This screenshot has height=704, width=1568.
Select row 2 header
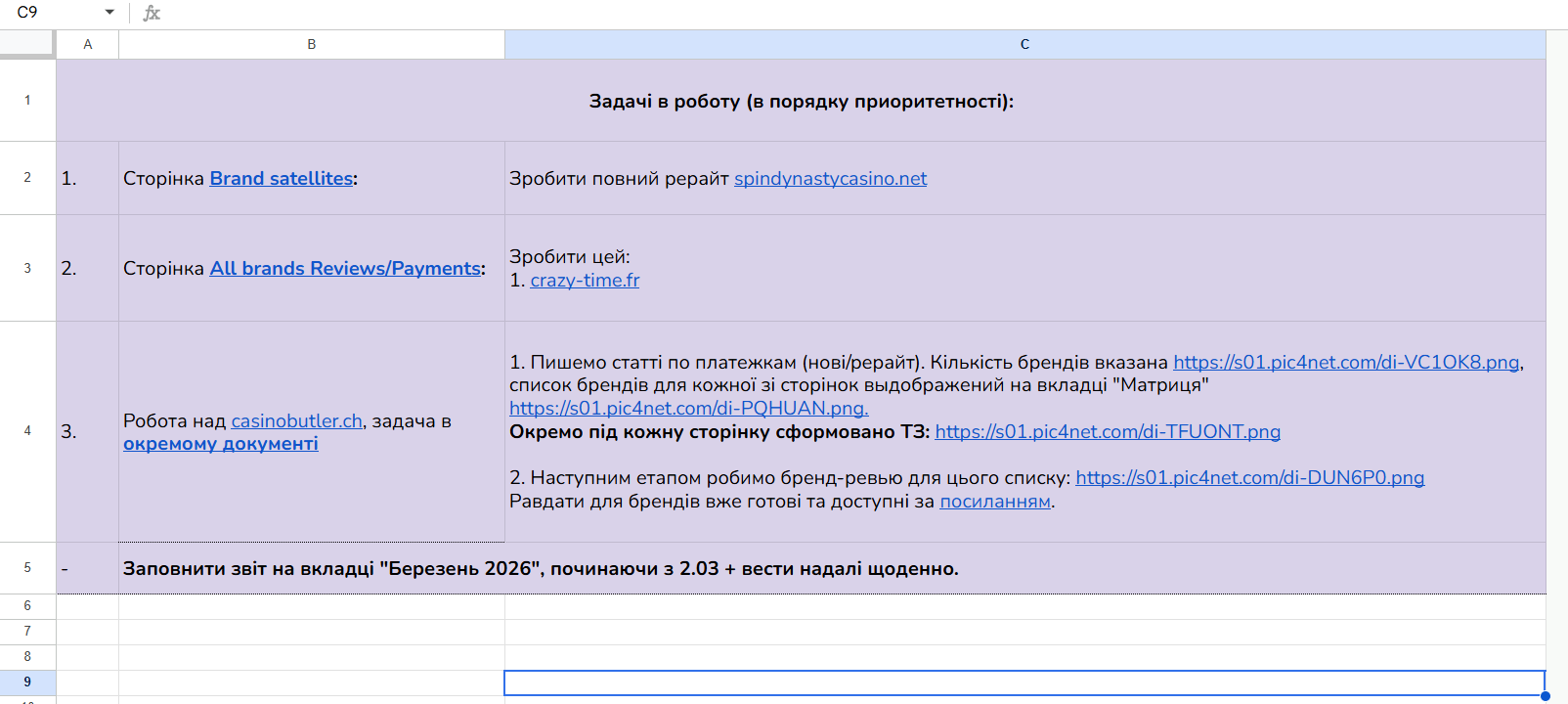[x=27, y=178]
